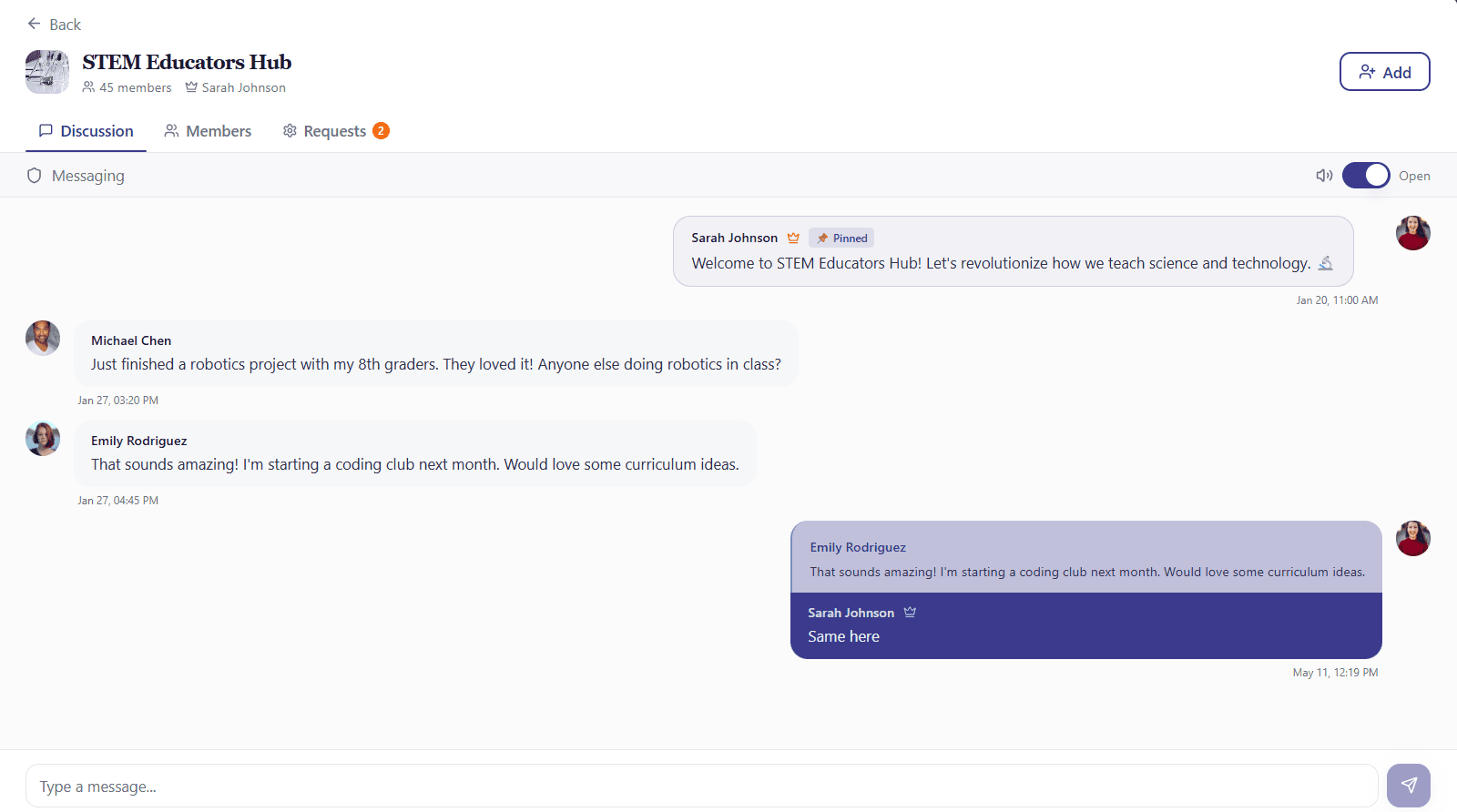Click the 'Jan 27, 03:20 PM' timestamp
Image resolution: width=1457 pixels, height=812 pixels.
[117, 401]
